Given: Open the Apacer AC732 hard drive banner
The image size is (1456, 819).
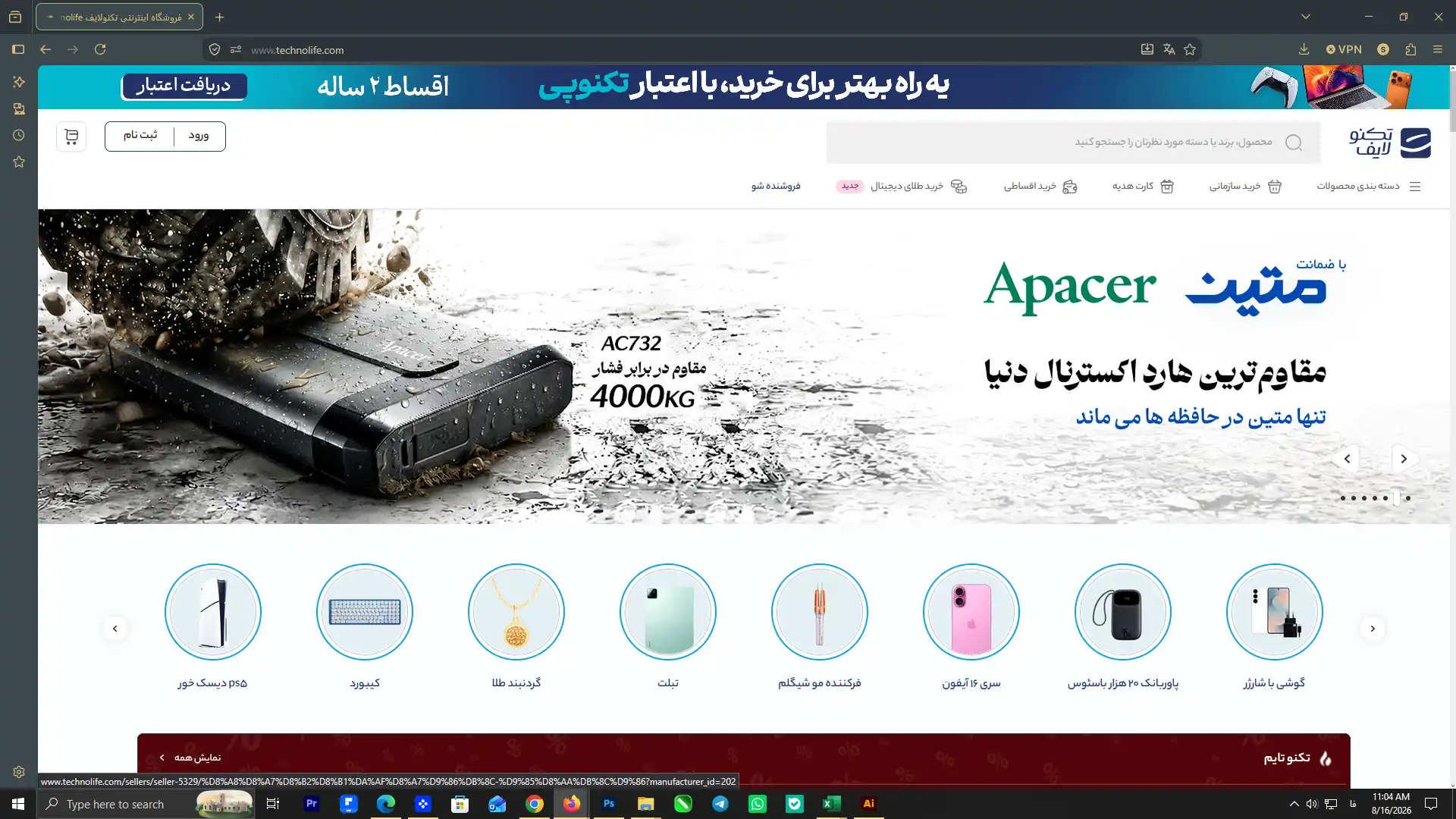Looking at the screenshot, I should [743, 366].
